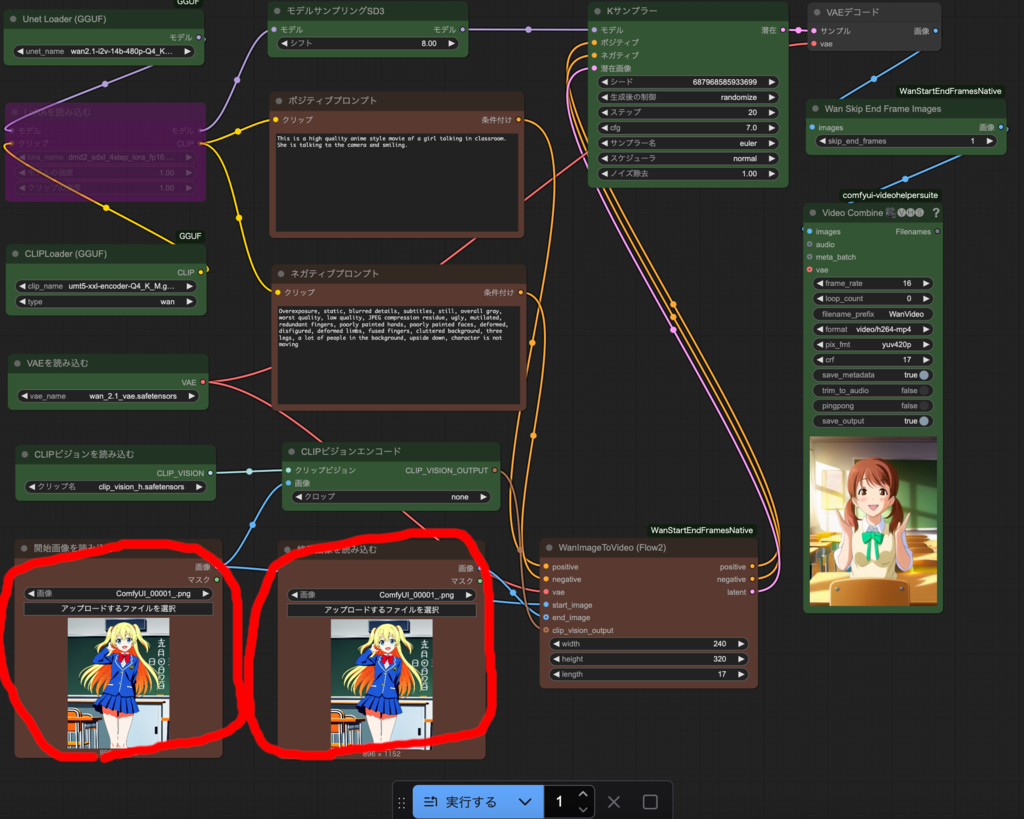Open the format video/h264-mp4 dropdown
Screen dimensions: 1024x819
point(872,329)
